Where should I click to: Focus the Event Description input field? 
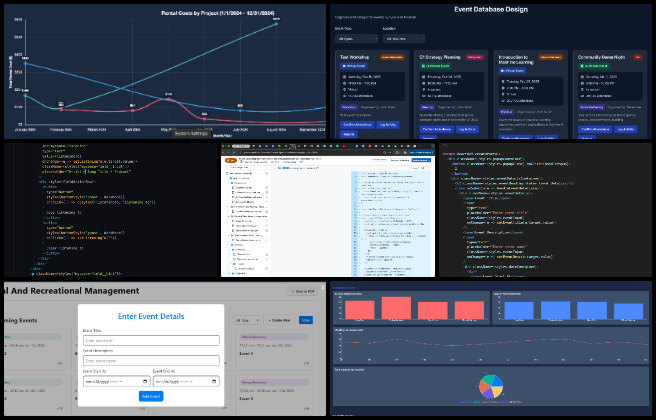click(x=151, y=361)
